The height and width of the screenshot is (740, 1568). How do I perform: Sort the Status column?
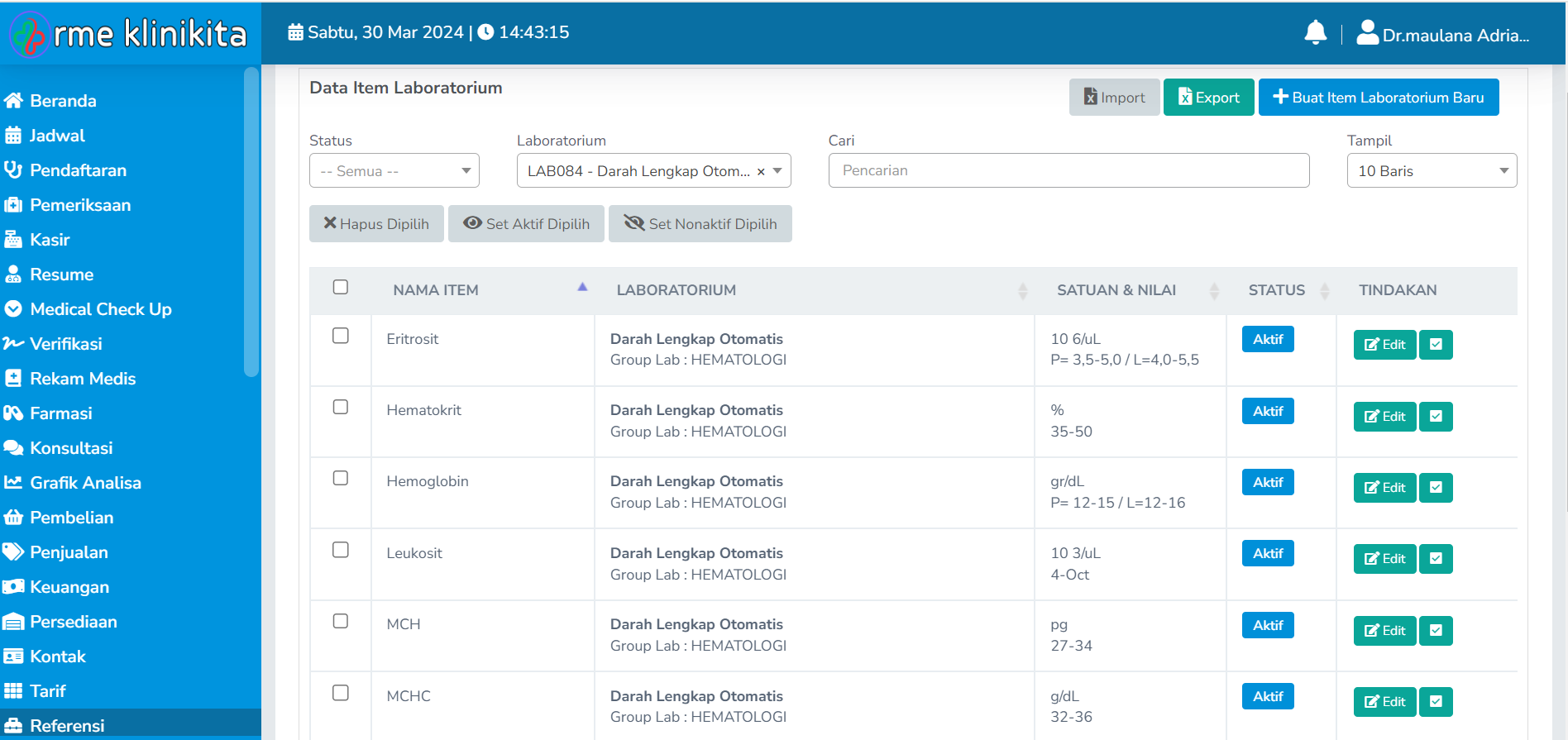click(1325, 291)
